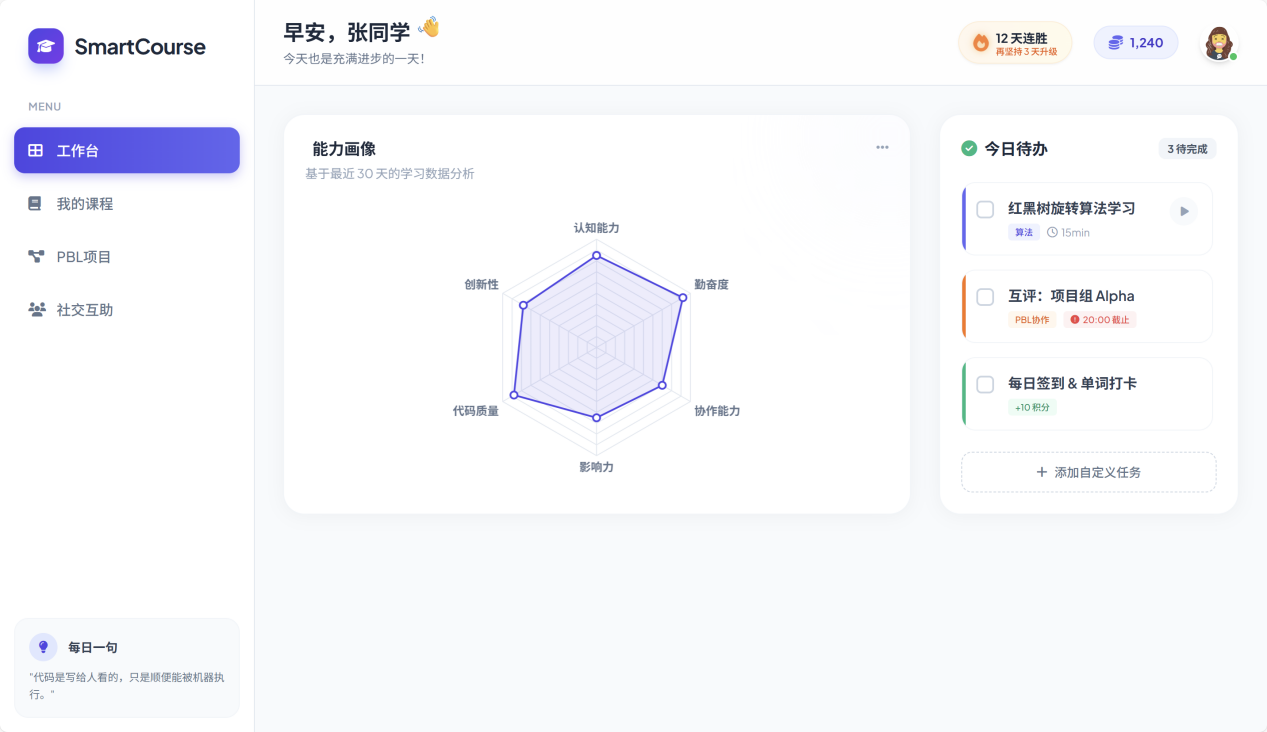Click the 勤奋度 data point on radar chart
The image size is (1267, 732).
click(x=684, y=297)
